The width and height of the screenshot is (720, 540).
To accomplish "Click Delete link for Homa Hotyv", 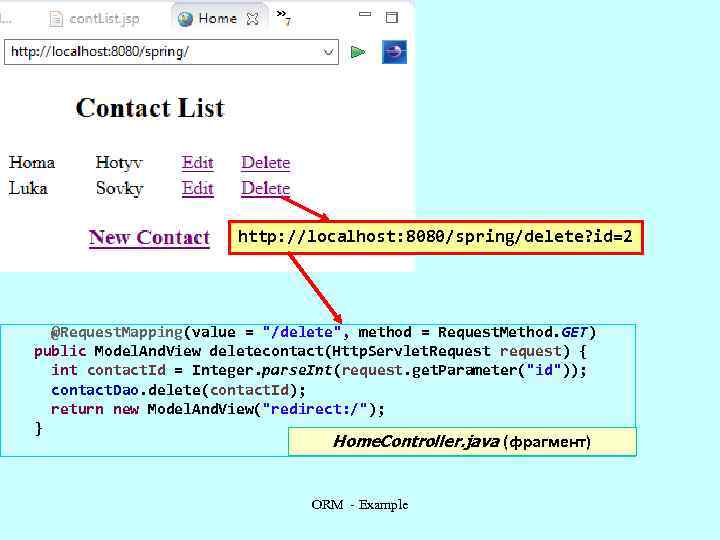I will pyautogui.click(x=265, y=163).
